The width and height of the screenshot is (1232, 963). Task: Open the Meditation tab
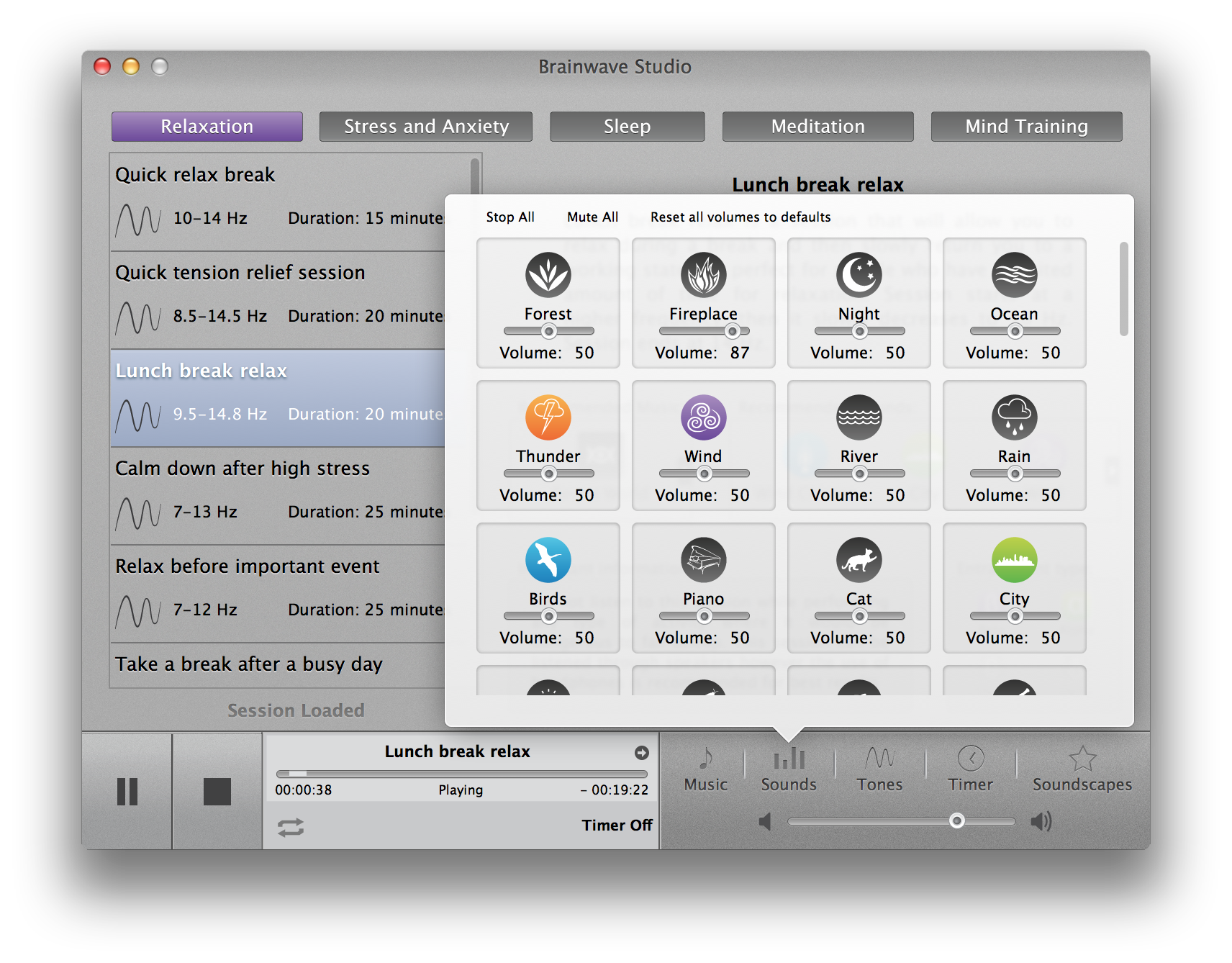818,127
